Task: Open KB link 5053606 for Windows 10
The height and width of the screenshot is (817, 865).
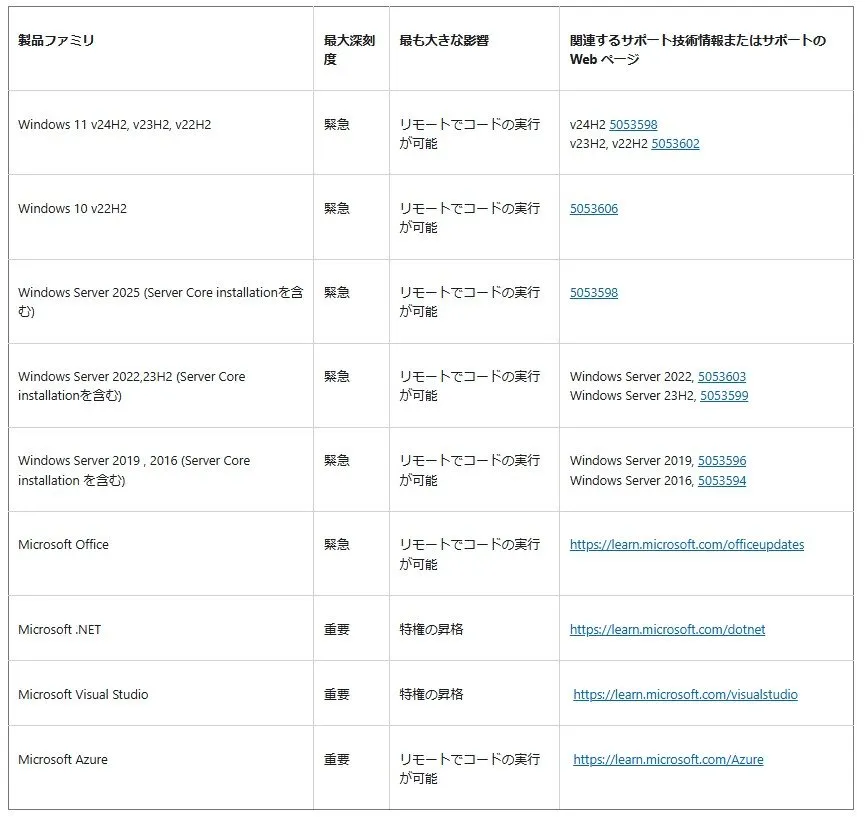Action: [594, 209]
